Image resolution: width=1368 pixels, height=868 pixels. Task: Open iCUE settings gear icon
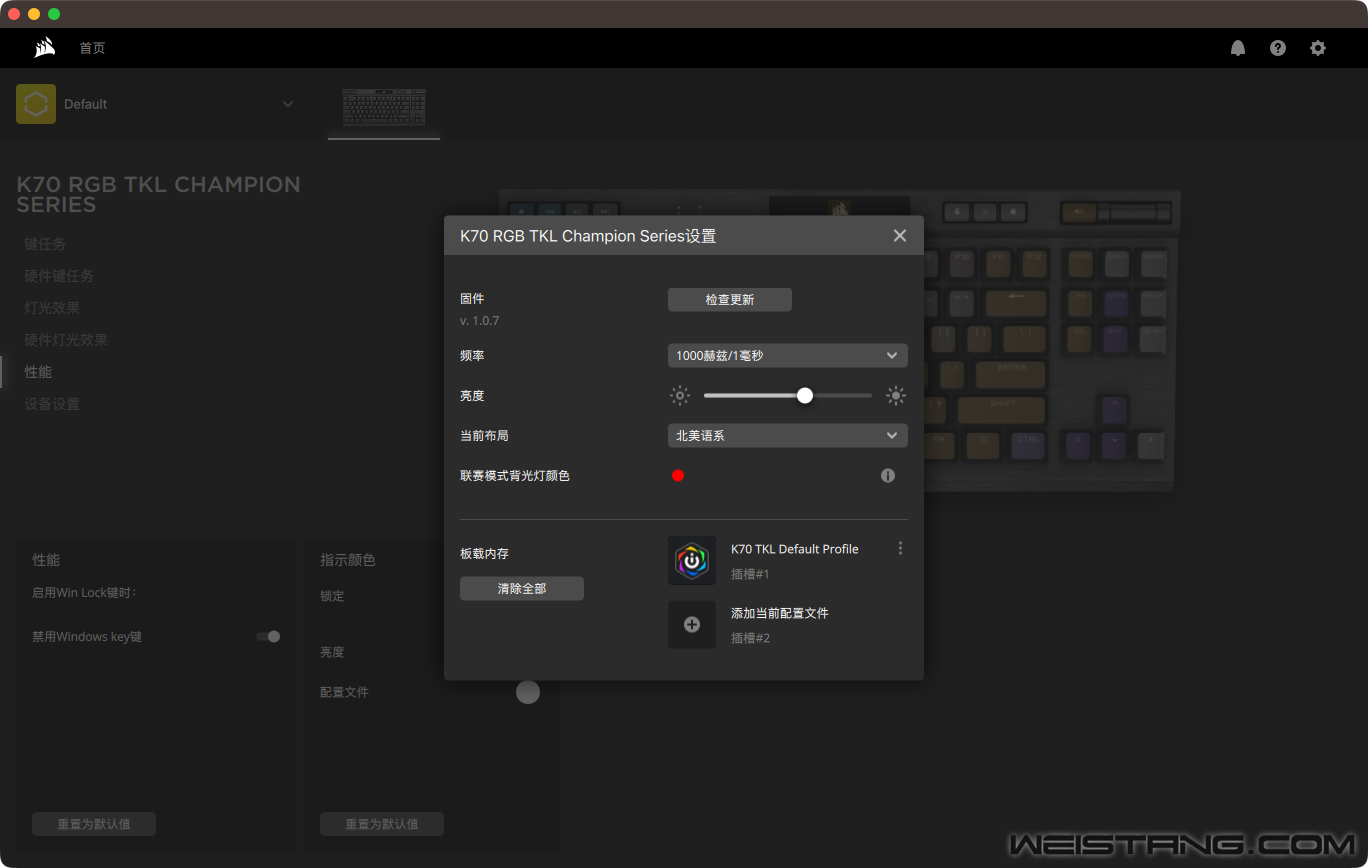pos(1318,48)
